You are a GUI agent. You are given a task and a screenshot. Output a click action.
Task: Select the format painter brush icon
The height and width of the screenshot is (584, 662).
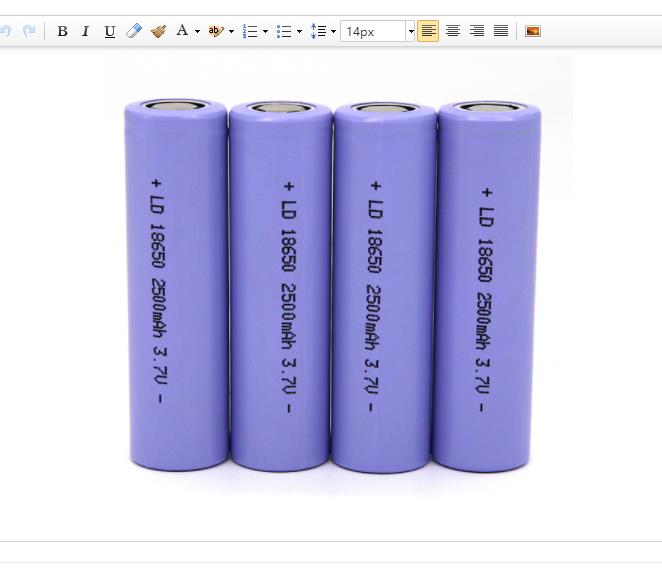158,31
